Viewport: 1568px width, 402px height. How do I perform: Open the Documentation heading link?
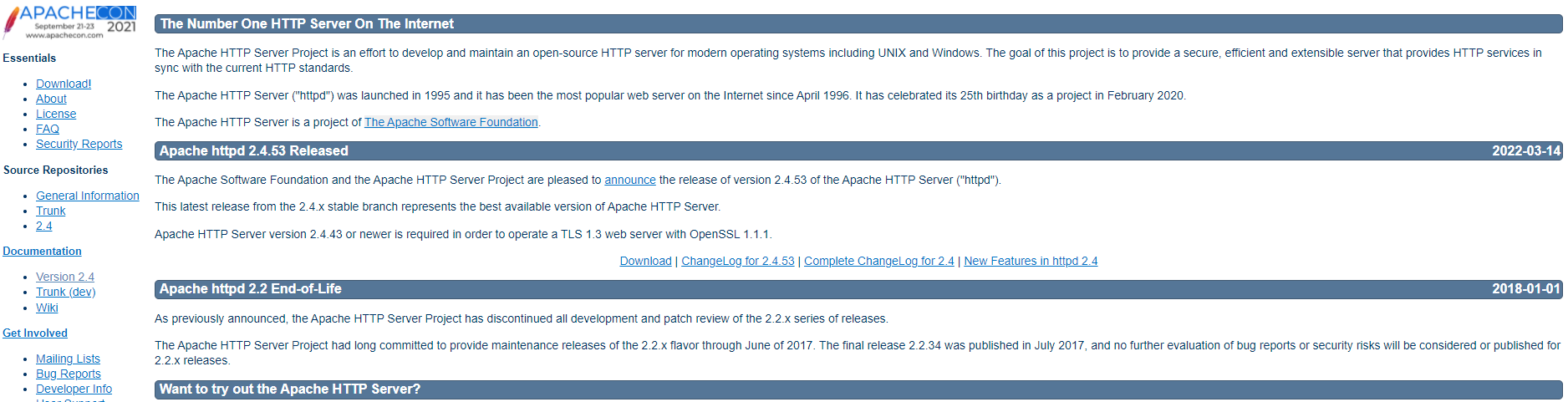[42, 251]
